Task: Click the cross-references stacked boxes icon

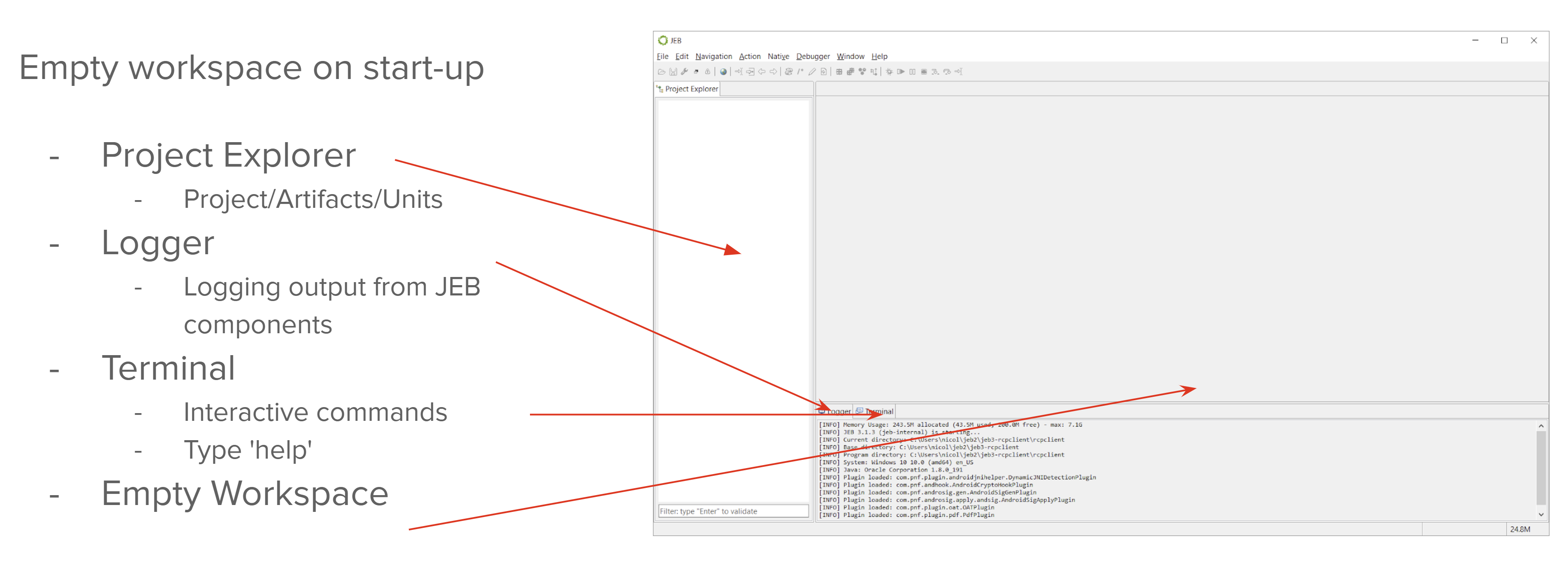Action: point(851,72)
